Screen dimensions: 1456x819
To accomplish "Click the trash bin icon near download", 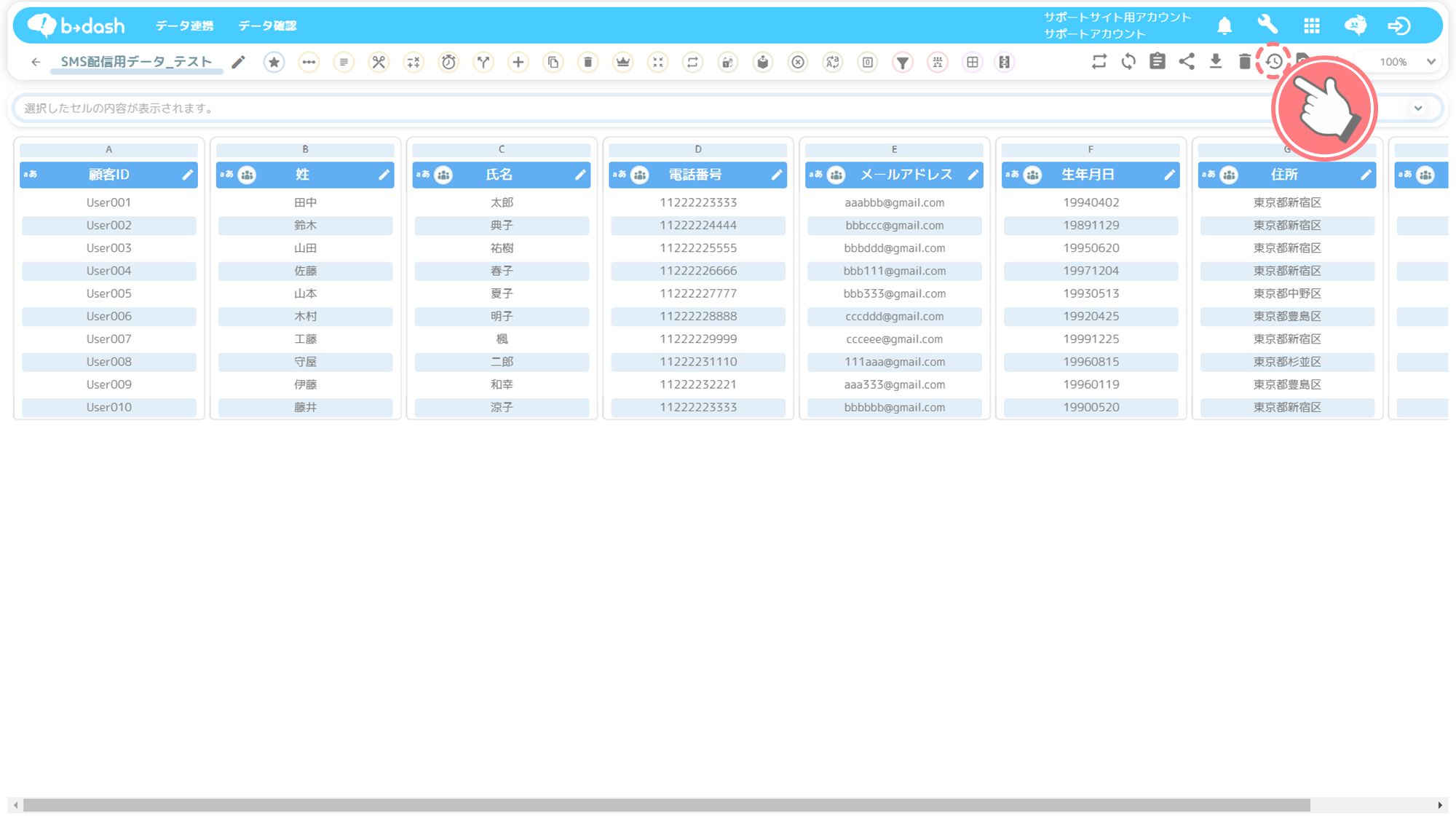I will (1244, 62).
